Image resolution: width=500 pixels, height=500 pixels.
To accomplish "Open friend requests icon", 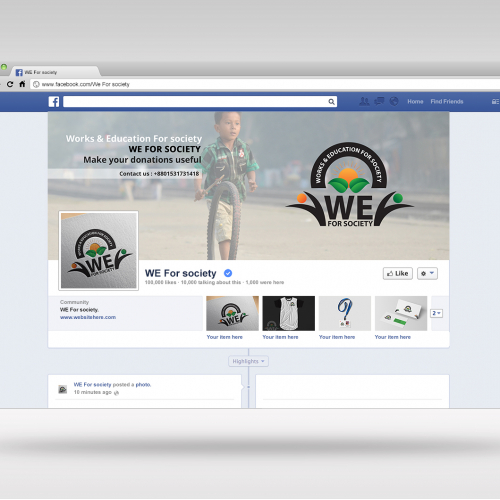I will [364, 101].
